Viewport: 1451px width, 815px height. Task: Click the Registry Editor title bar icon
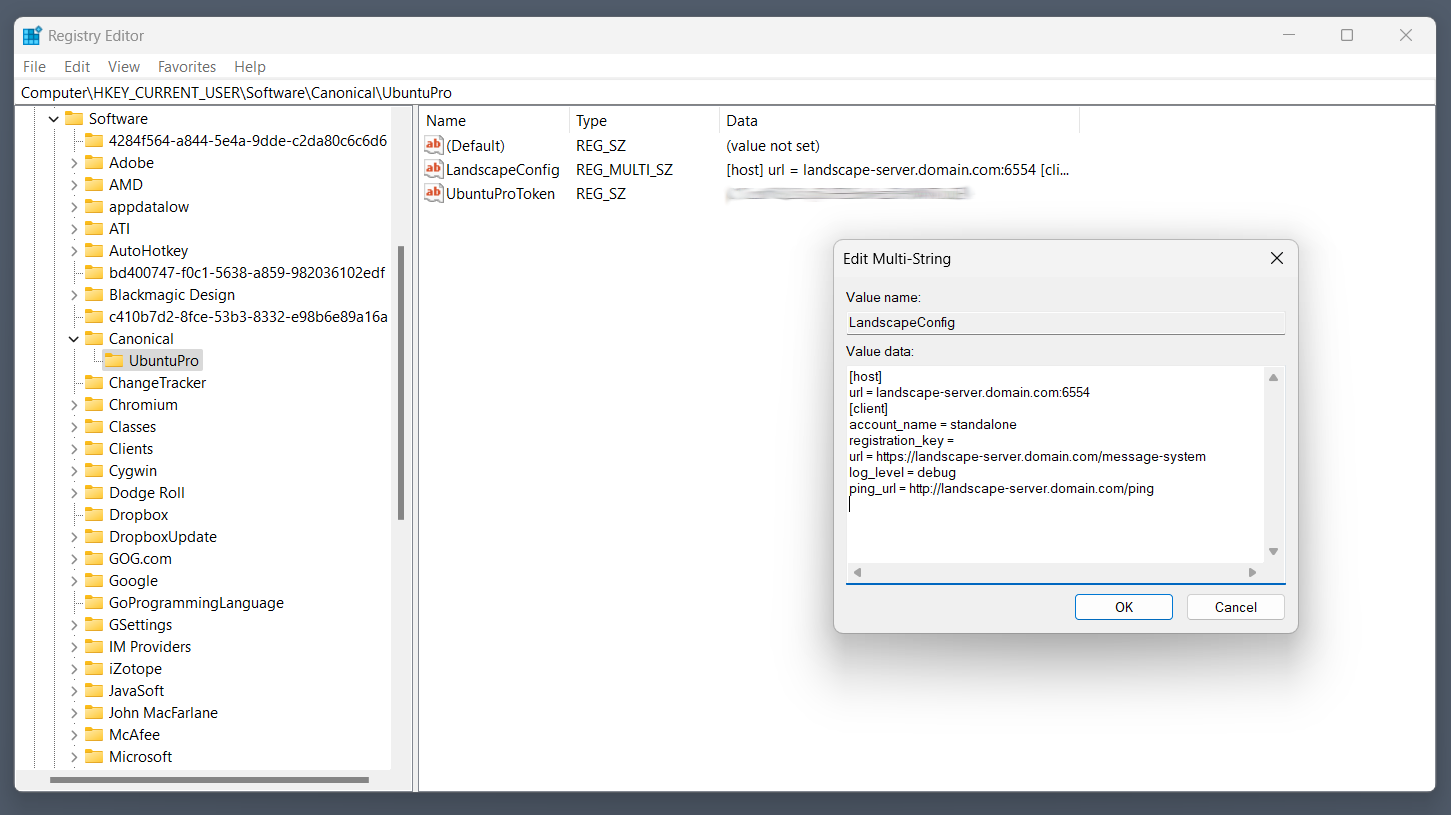32,36
